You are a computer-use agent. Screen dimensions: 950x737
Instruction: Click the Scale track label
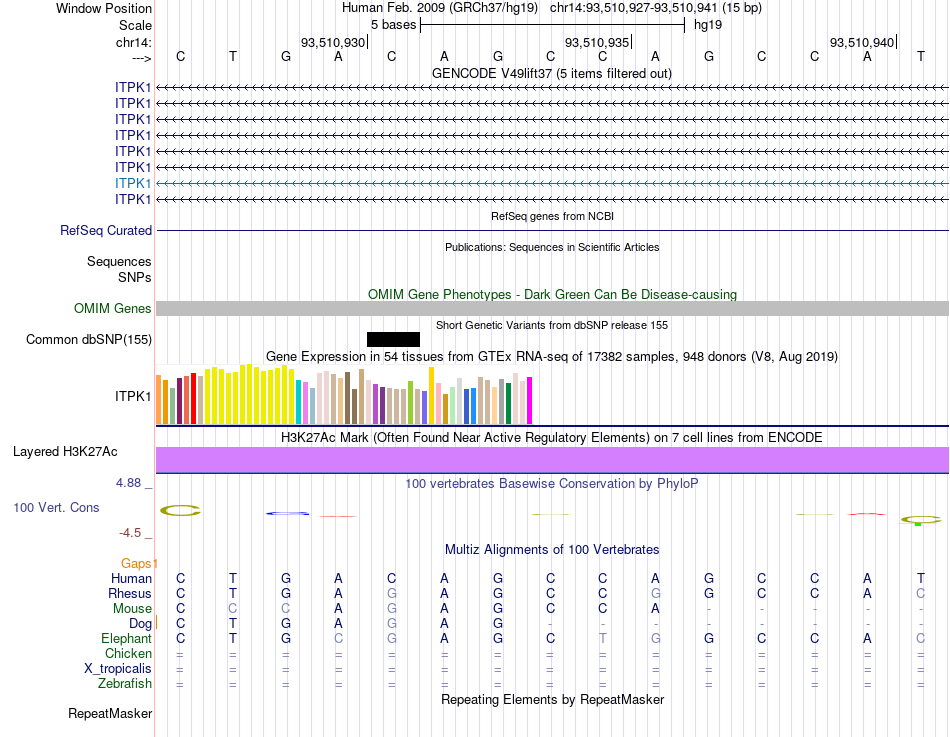pyautogui.click(x=135, y=25)
